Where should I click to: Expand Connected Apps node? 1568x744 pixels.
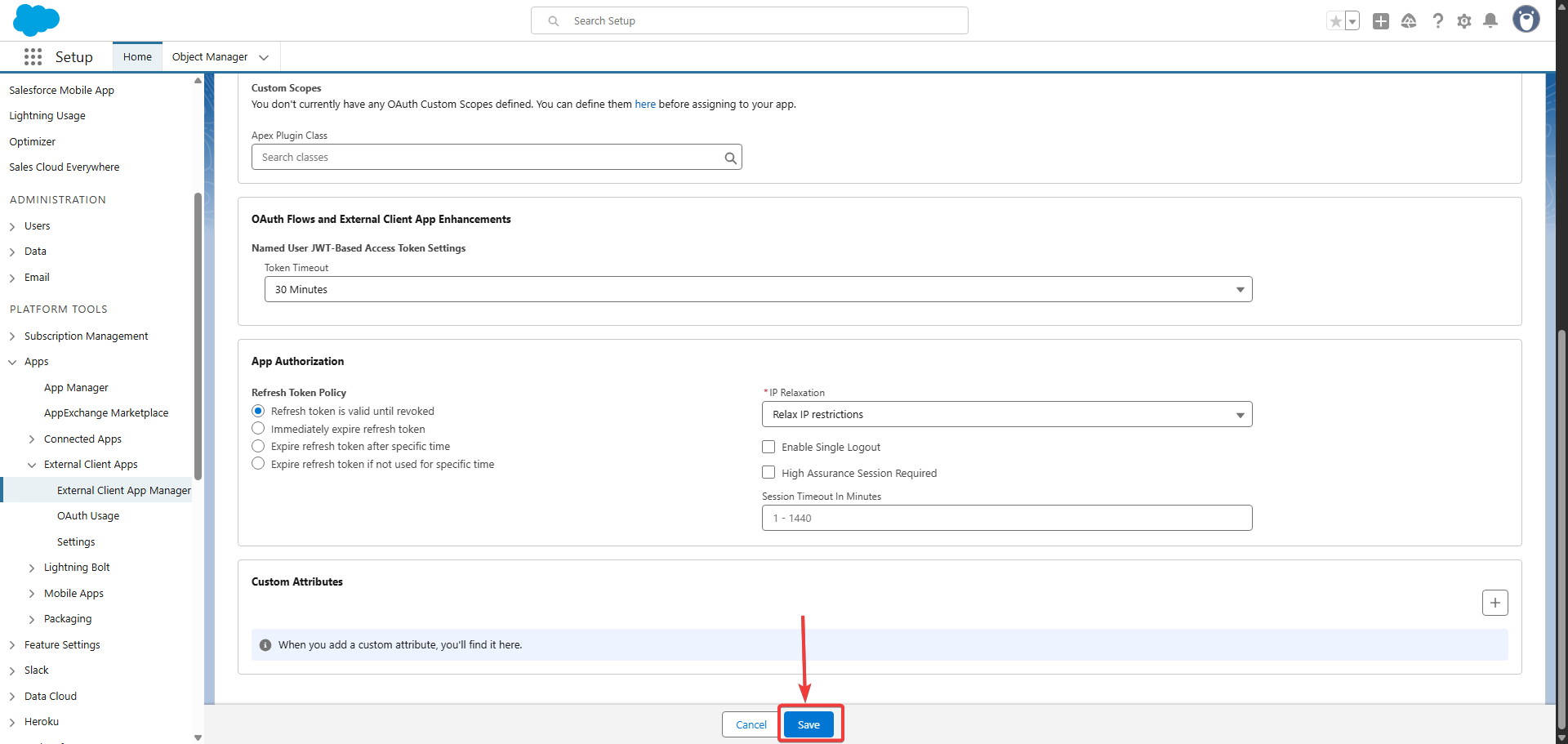pos(32,439)
